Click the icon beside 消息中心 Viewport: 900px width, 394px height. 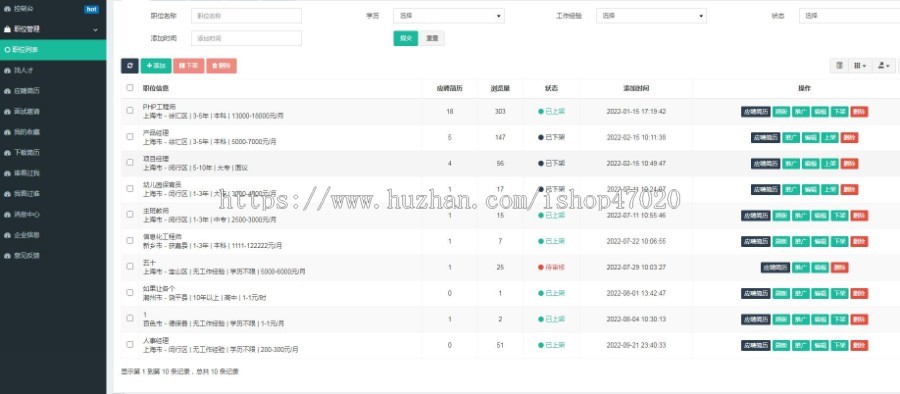7,214
